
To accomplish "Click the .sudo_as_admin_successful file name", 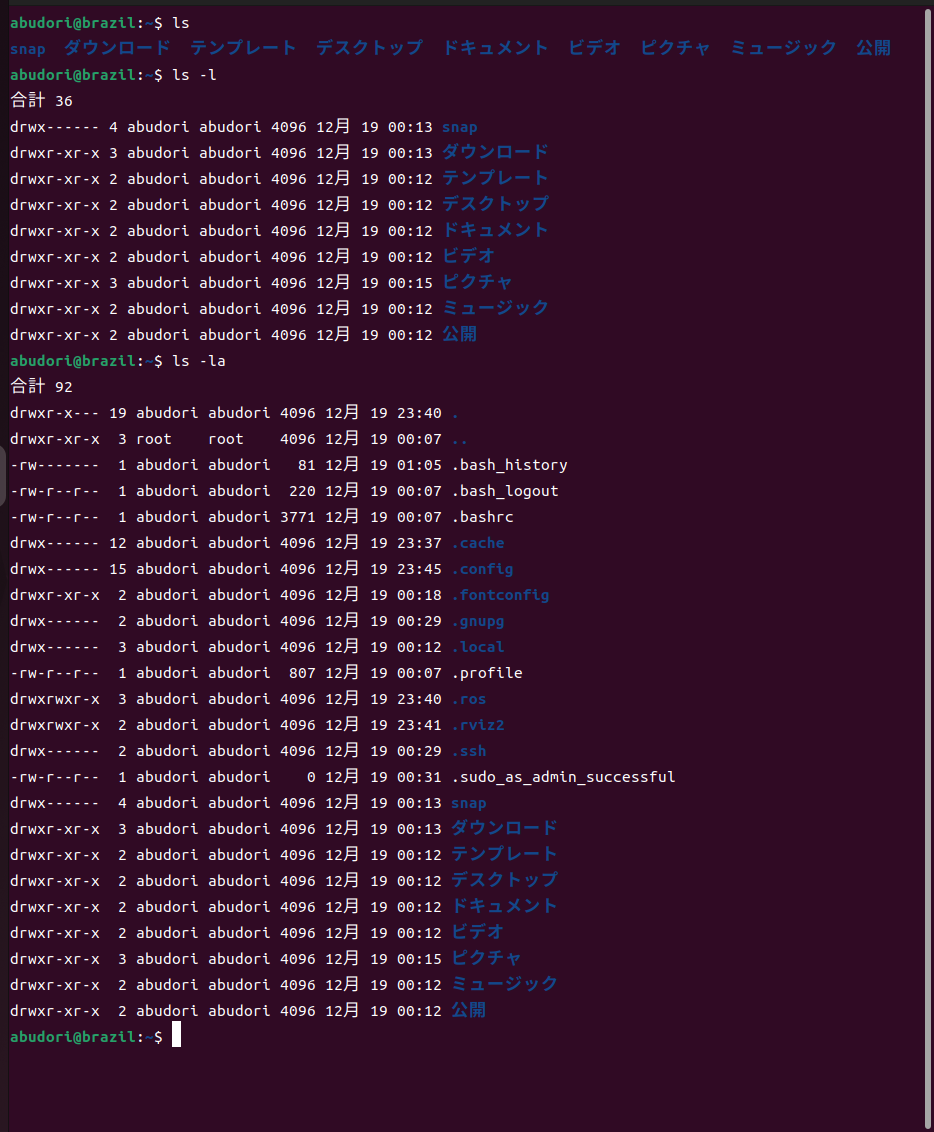I will (x=564, y=777).
